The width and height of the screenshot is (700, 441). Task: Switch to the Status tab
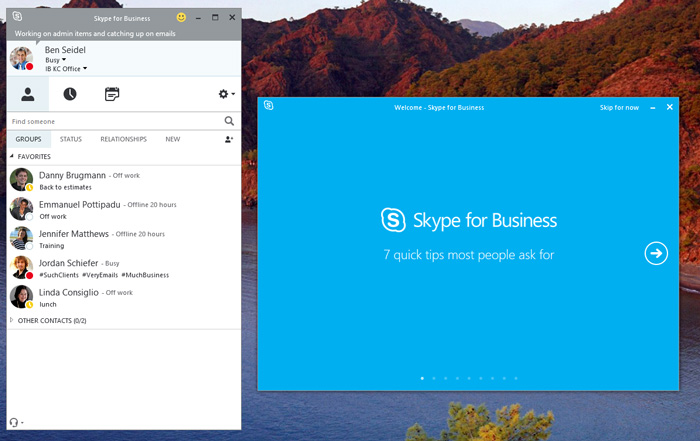click(x=71, y=139)
